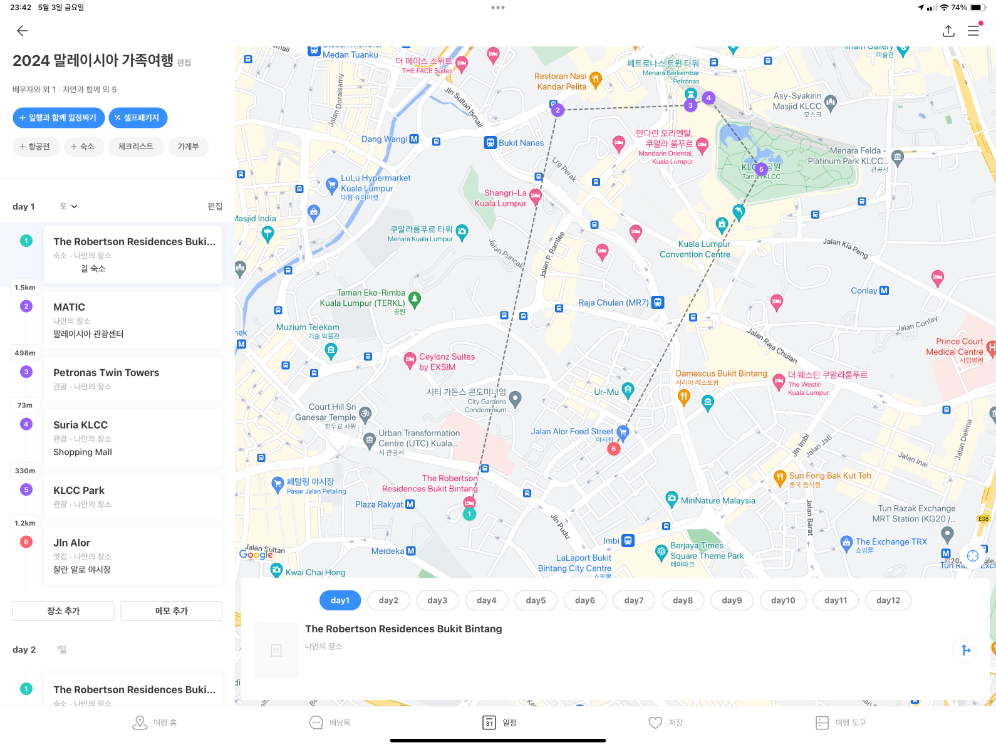This screenshot has width=996, height=747.
Task: Click 메모 추가 button
Action: click(x=172, y=611)
